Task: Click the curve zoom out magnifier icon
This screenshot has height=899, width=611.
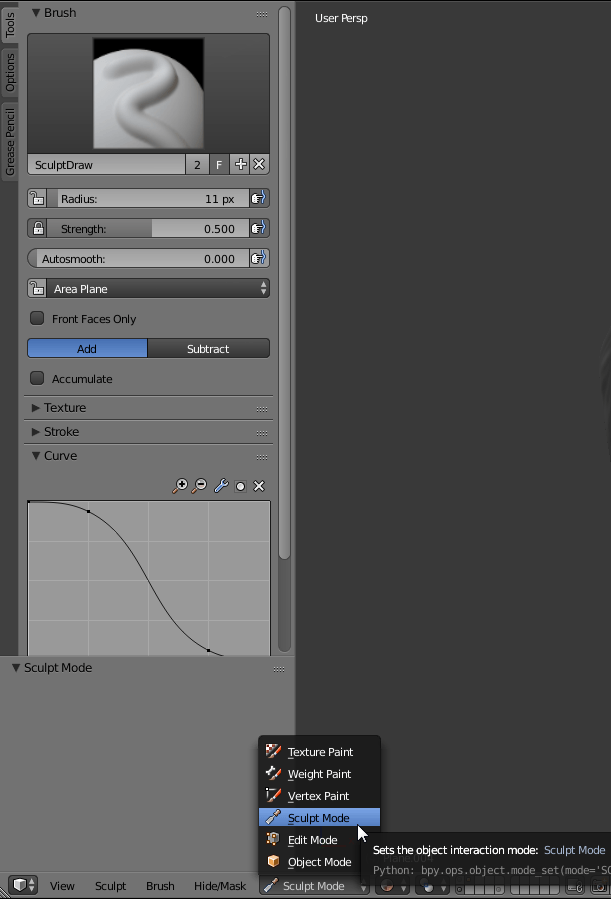Action: pyautogui.click(x=200, y=486)
